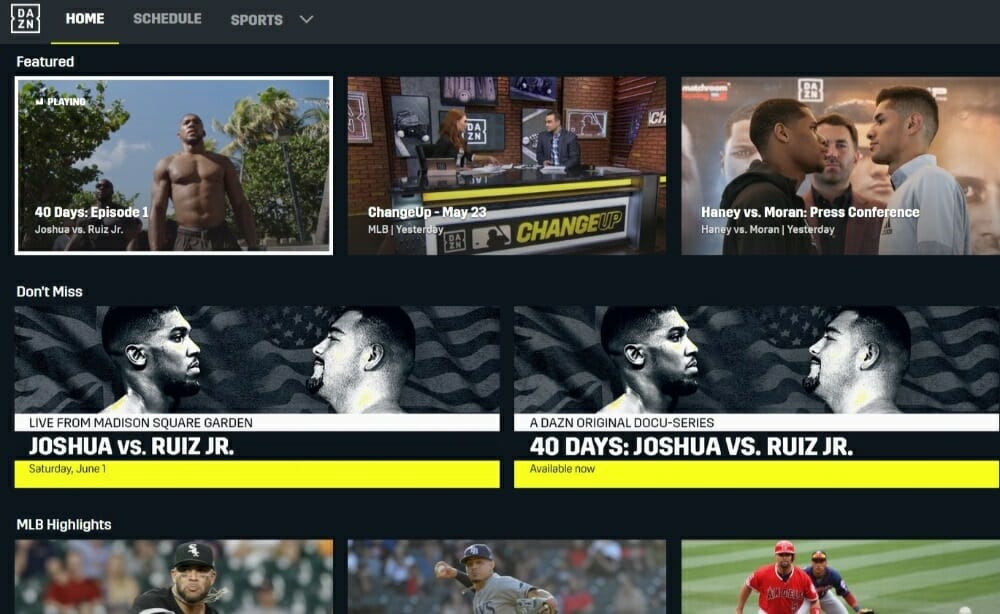Select the Angels baserunner highlight thumbnail
Screen dimensions: 1000x614
[x=841, y=577]
